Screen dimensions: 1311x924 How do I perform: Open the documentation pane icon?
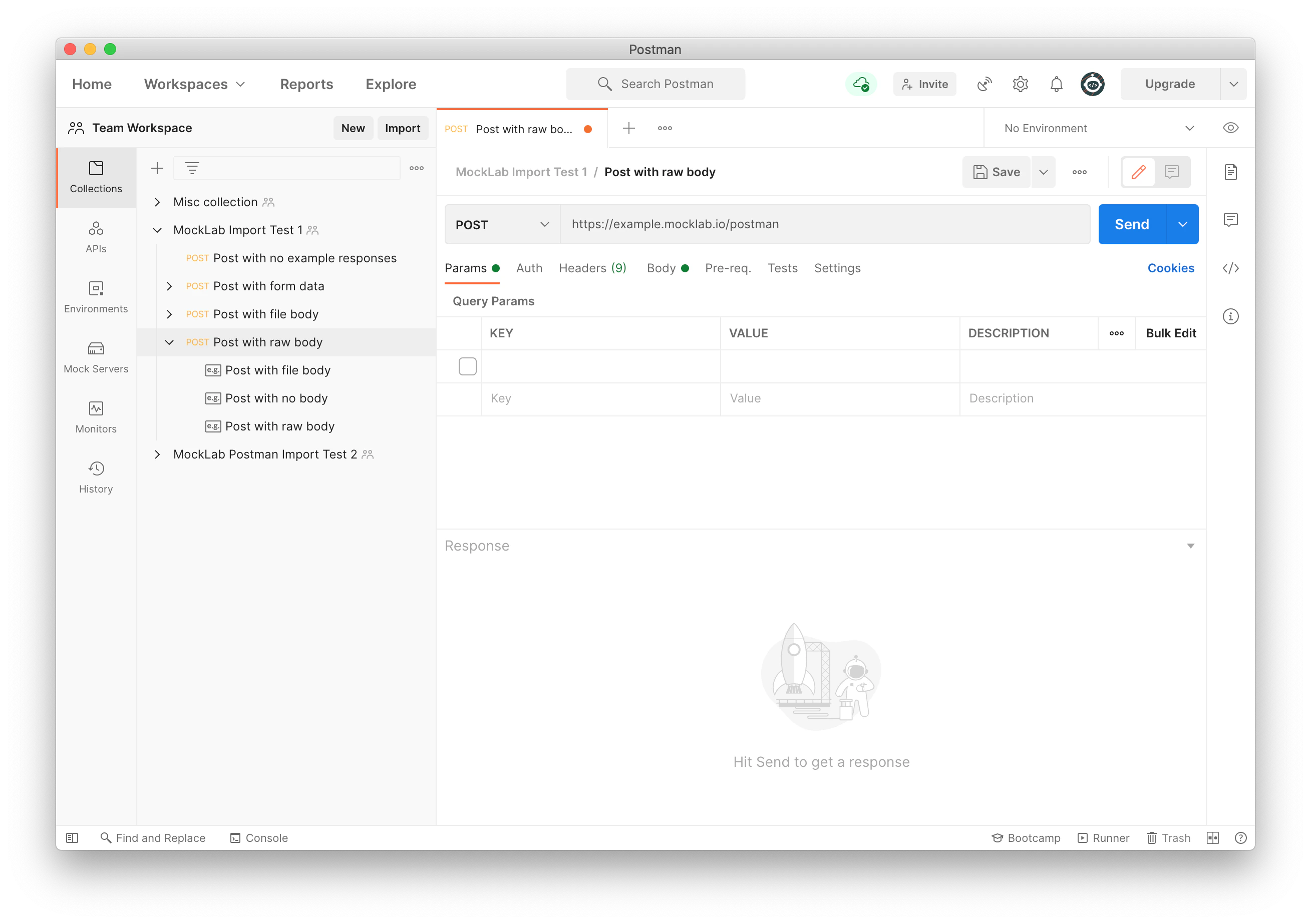coord(1230,172)
